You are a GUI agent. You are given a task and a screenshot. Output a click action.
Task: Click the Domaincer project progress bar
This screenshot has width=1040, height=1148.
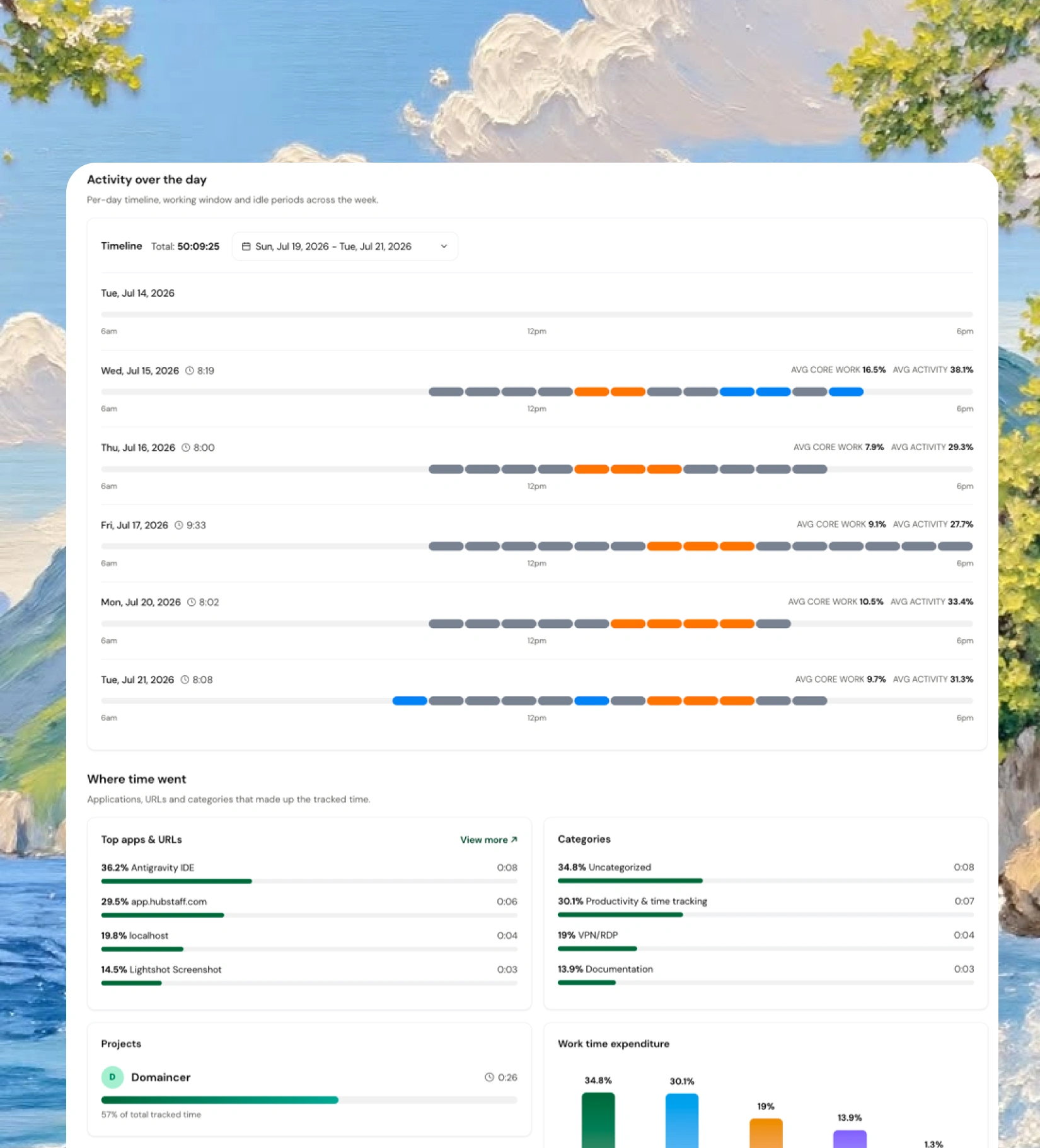[309, 1100]
